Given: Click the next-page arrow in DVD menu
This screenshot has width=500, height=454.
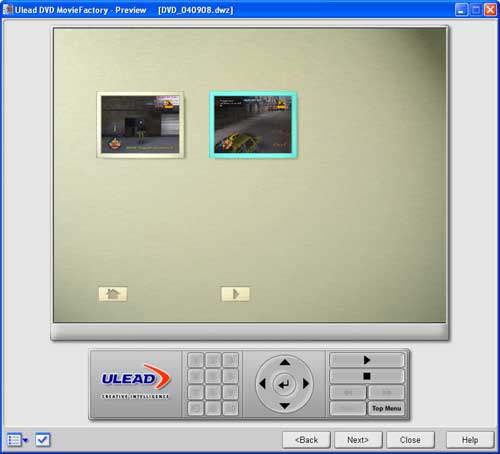Looking at the screenshot, I should [235, 294].
